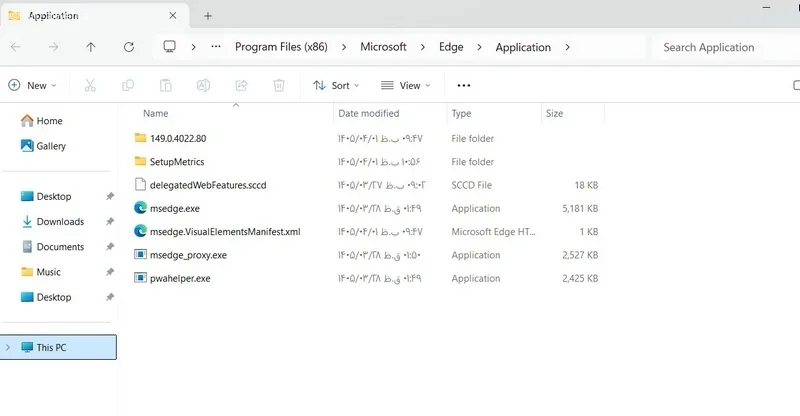The width and height of the screenshot is (800, 416).
Task: Go back to previous folder
Action: (16, 47)
